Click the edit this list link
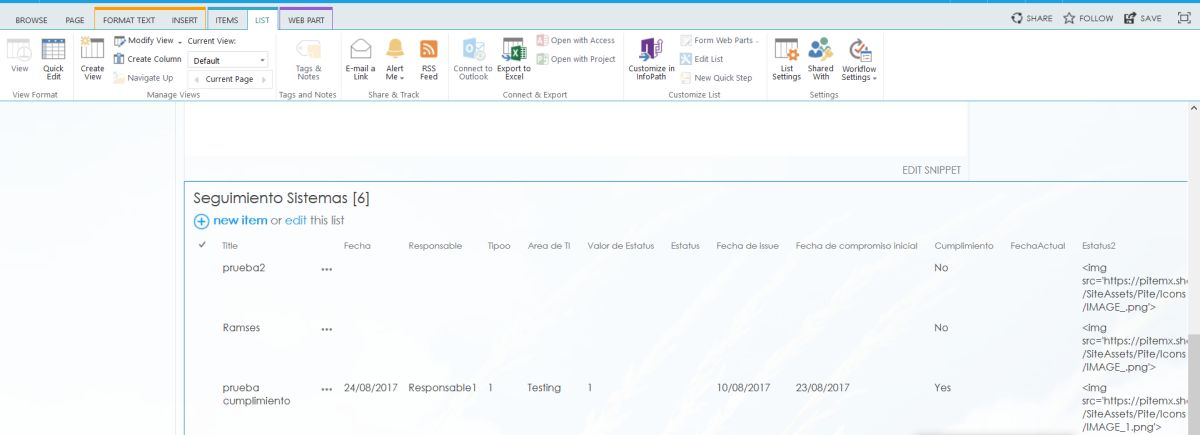The image size is (1200, 435). (296, 220)
